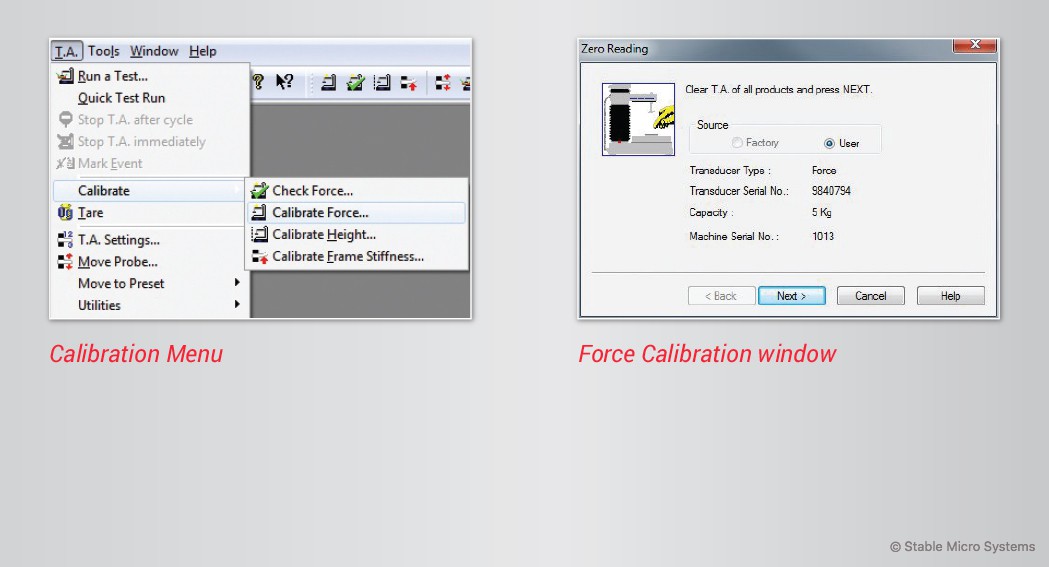Image resolution: width=1049 pixels, height=567 pixels.
Task: Open the Window menu
Action: [154, 51]
